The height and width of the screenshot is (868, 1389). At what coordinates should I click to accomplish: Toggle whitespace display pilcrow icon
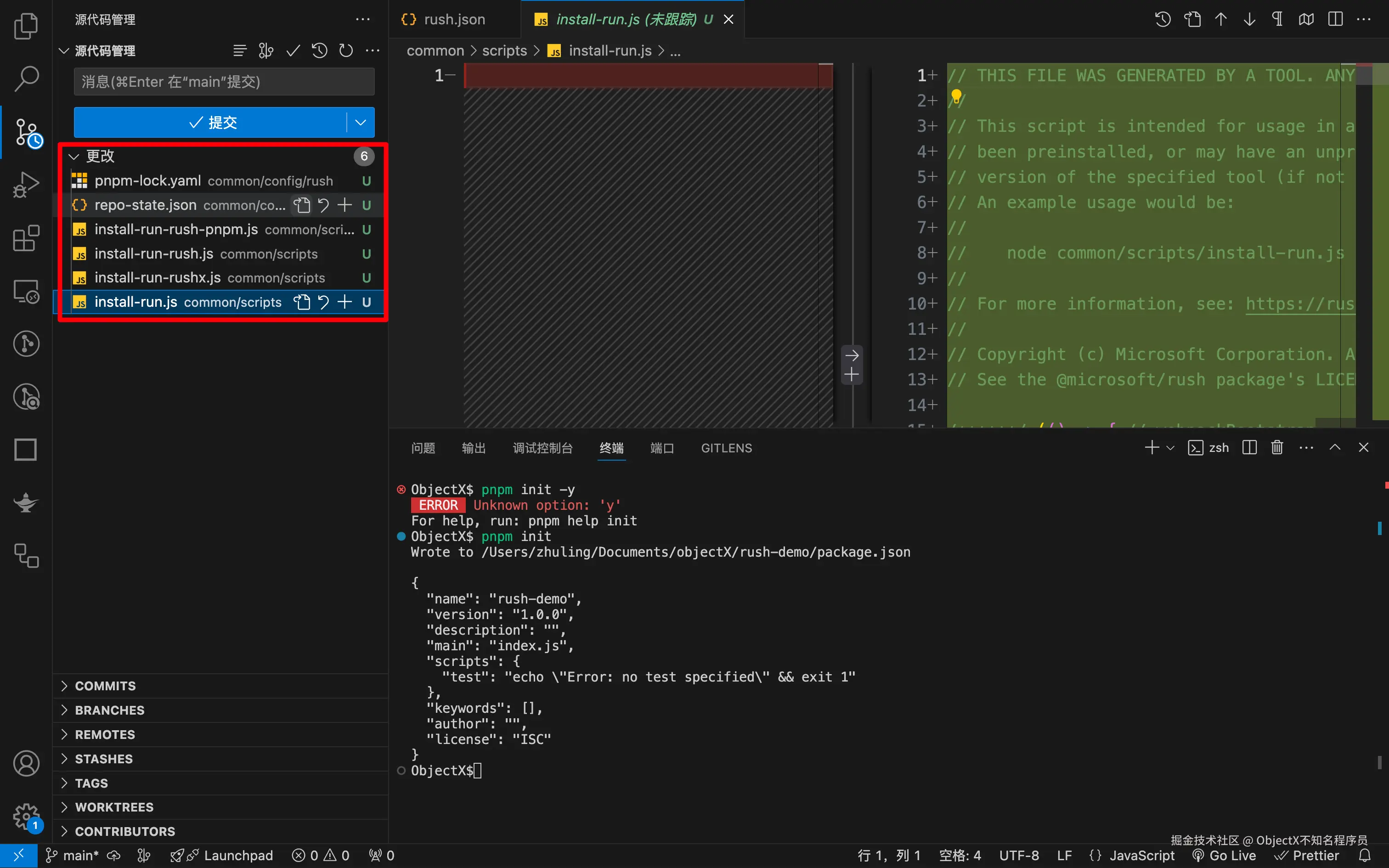1277,19
